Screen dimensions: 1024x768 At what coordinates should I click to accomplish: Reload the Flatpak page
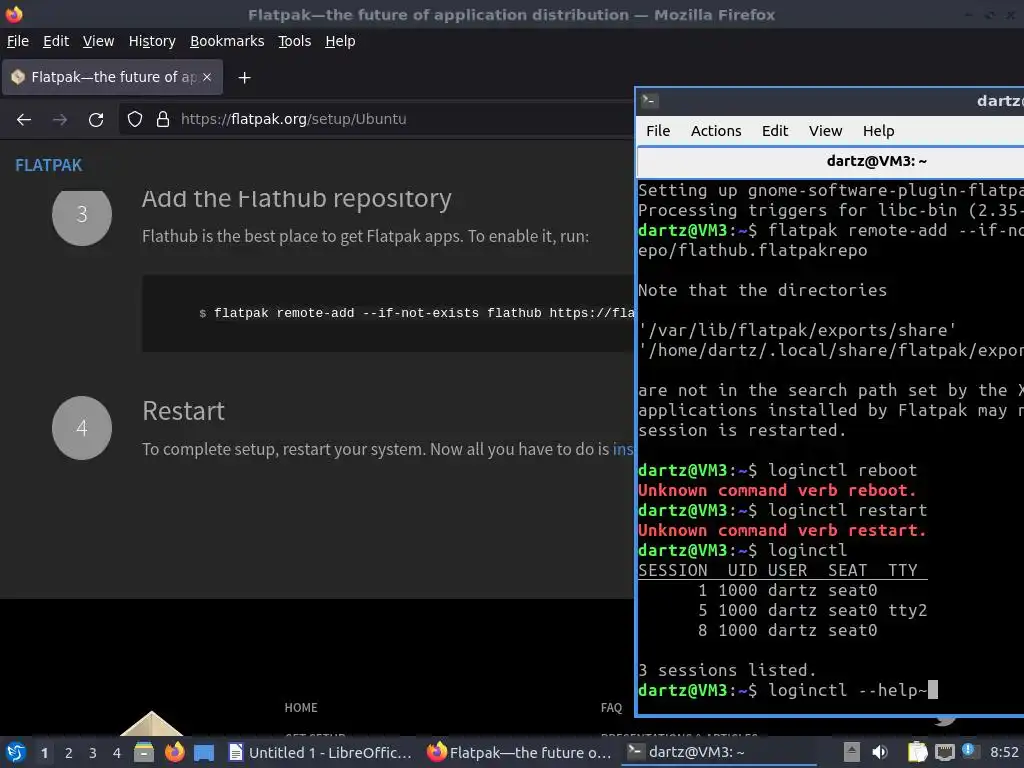click(96, 120)
